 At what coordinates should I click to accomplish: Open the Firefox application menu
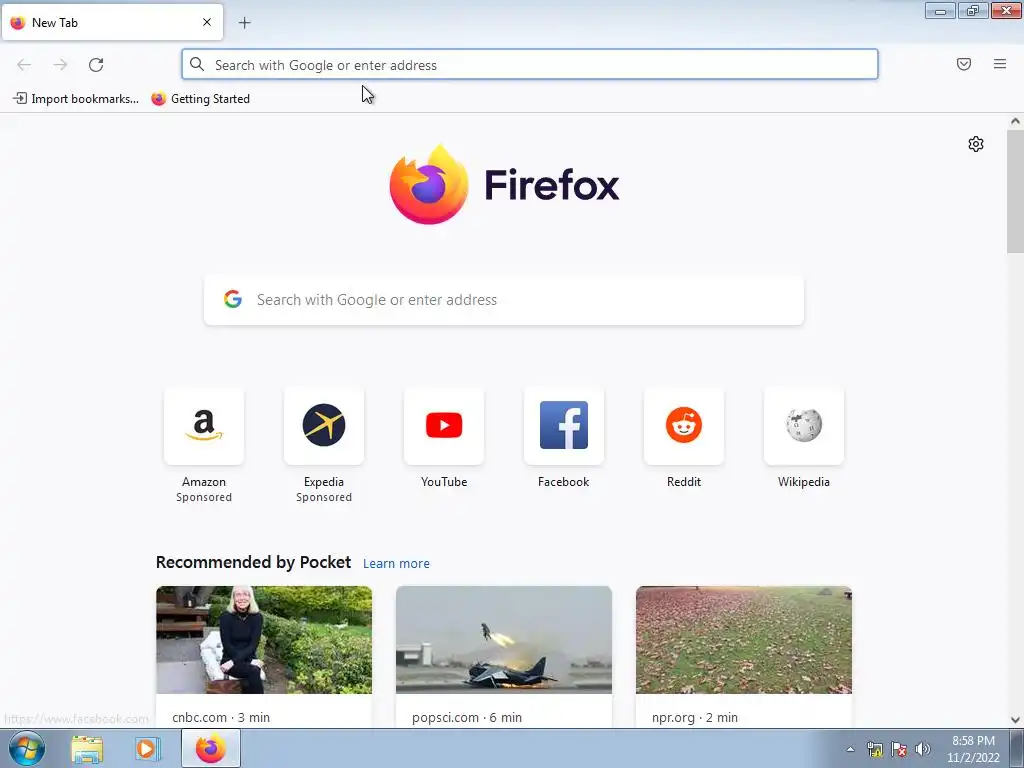(1000, 64)
